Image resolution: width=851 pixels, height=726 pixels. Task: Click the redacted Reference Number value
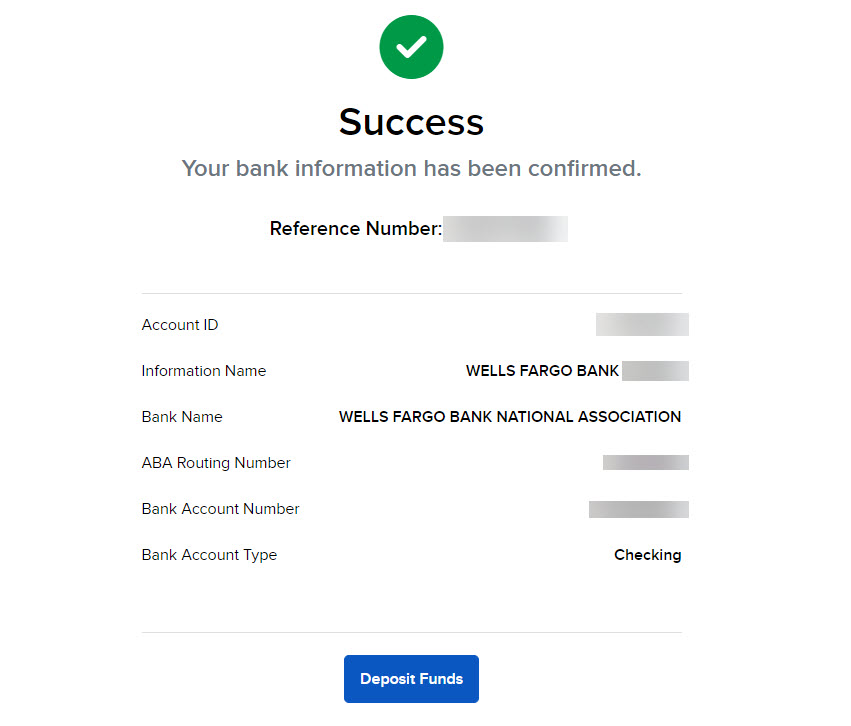[x=505, y=228]
